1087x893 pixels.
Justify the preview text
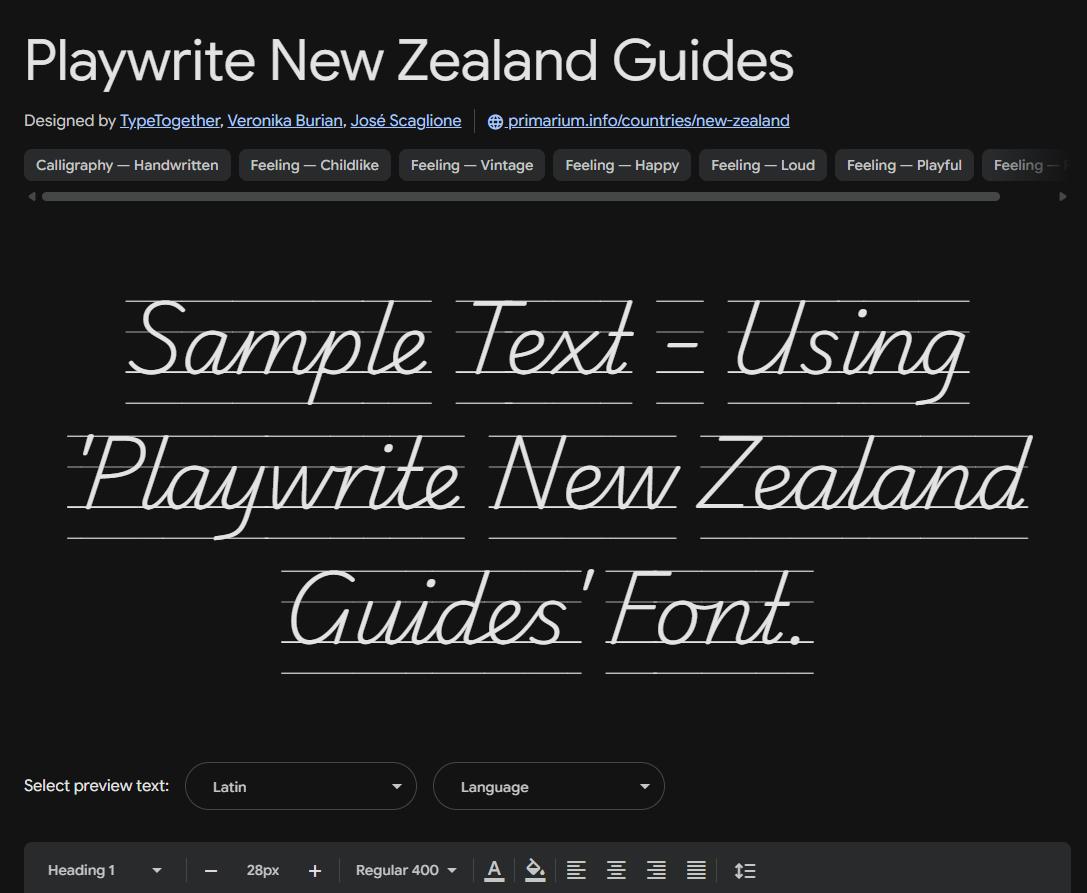(696, 870)
